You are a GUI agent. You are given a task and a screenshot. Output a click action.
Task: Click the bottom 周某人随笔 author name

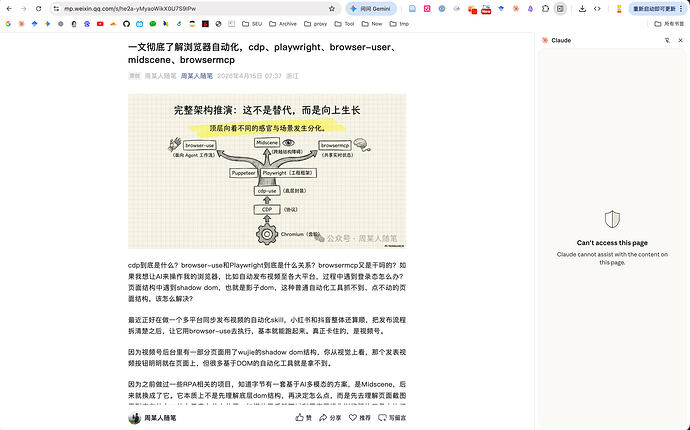[x=160, y=418]
